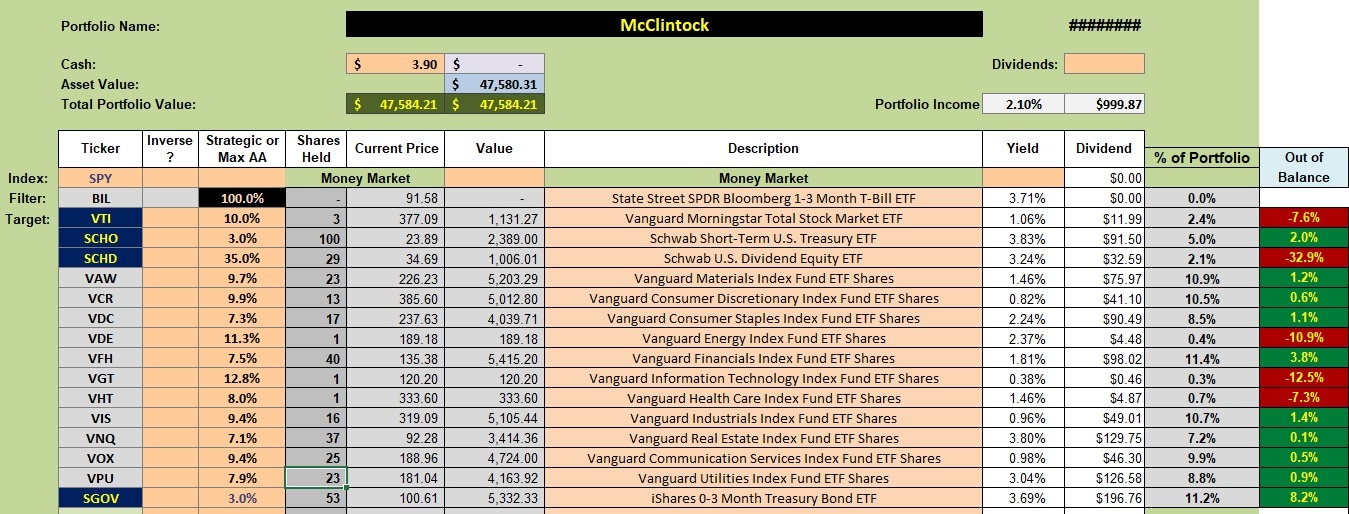Select the VGT ticker cell

(100, 378)
